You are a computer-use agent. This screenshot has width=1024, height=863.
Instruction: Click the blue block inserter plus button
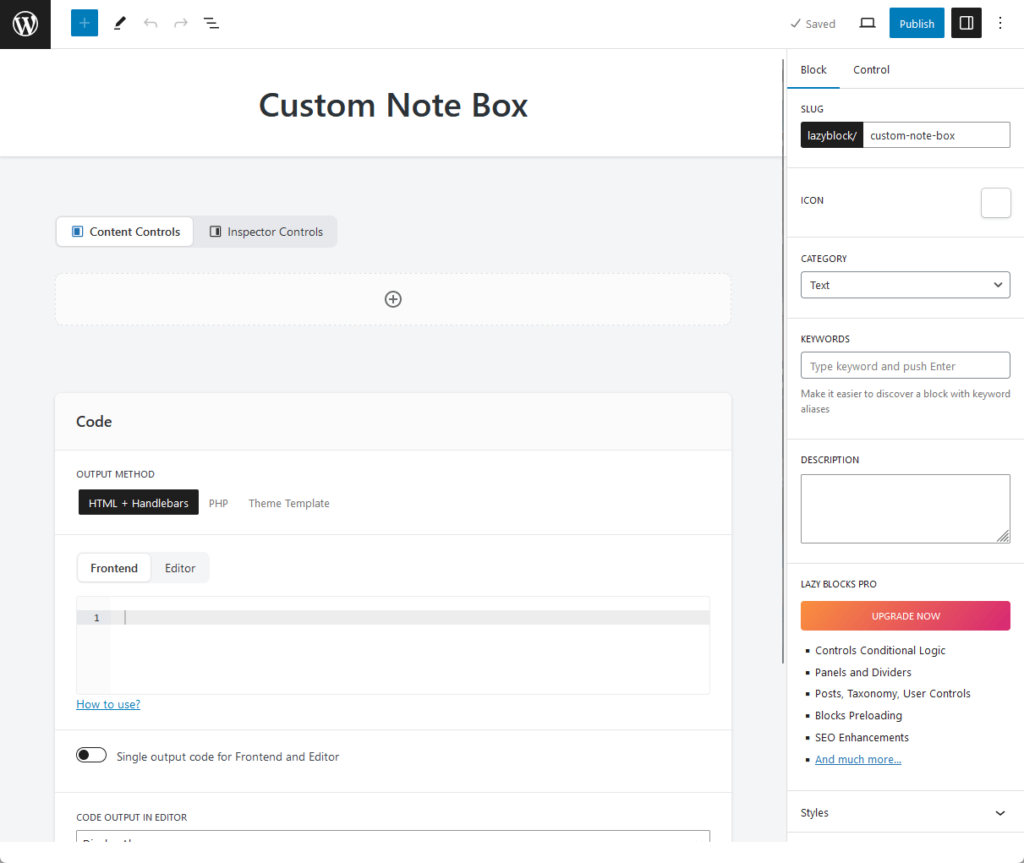coord(84,24)
